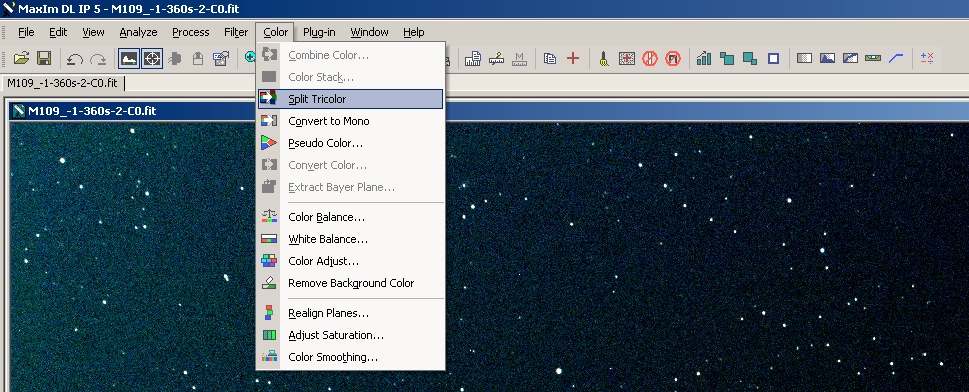Click the gray gradient rectangle icon

[804, 58]
